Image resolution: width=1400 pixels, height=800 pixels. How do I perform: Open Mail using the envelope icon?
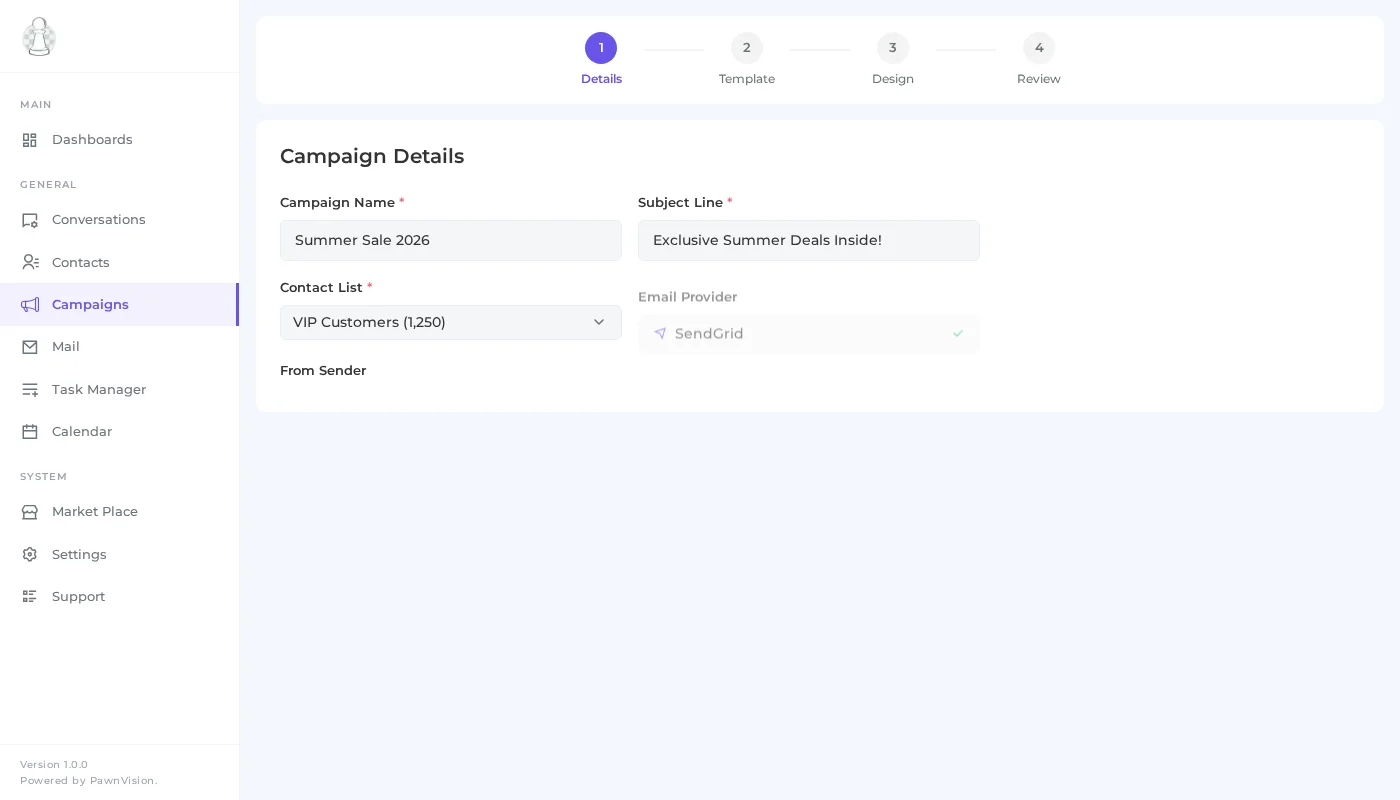pyautogui.click(x=30, y=347)
